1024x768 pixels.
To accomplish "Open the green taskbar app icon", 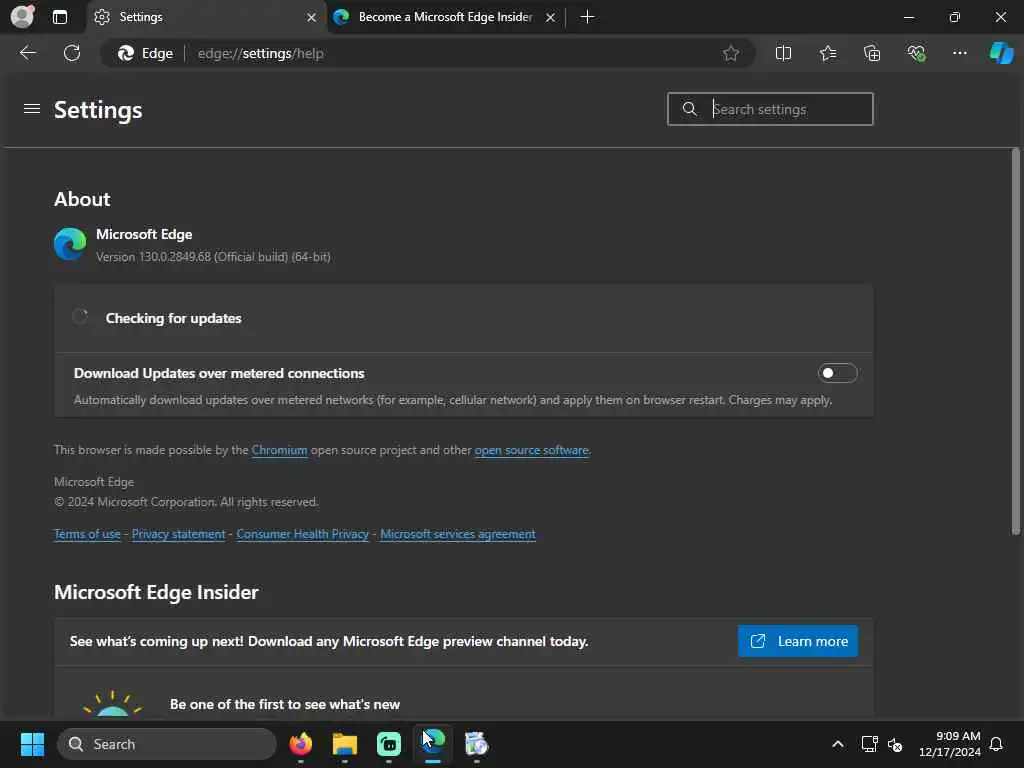I will (389, 744).
